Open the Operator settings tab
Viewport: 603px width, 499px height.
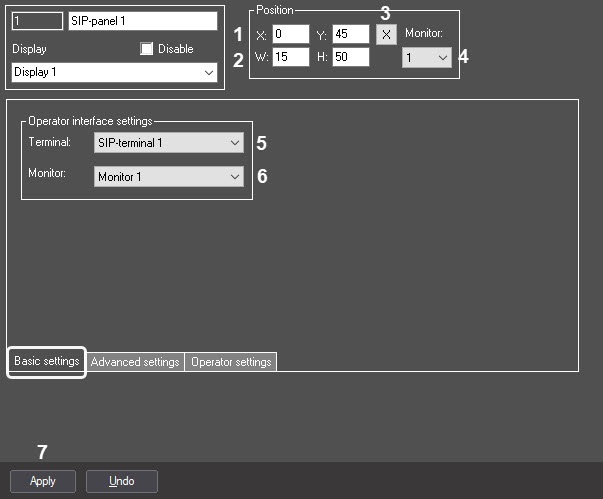(x=231, y=362)
